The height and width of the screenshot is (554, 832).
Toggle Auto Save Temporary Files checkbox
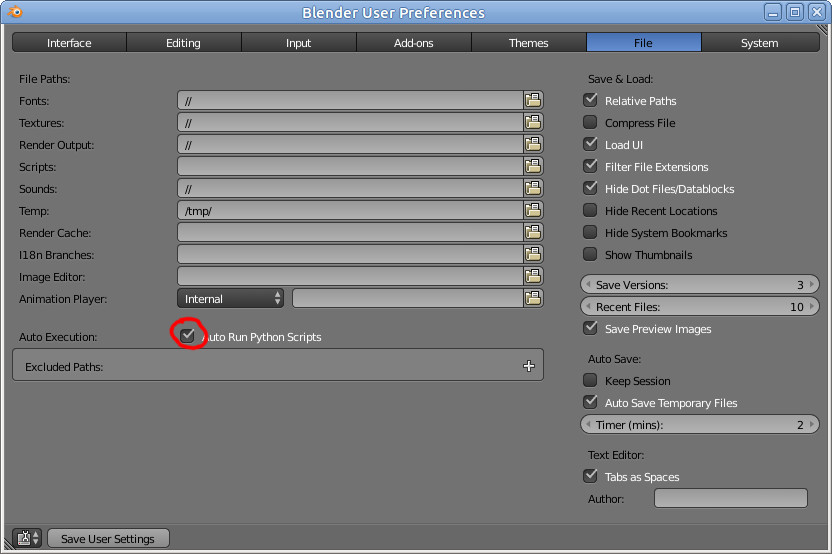590,402
